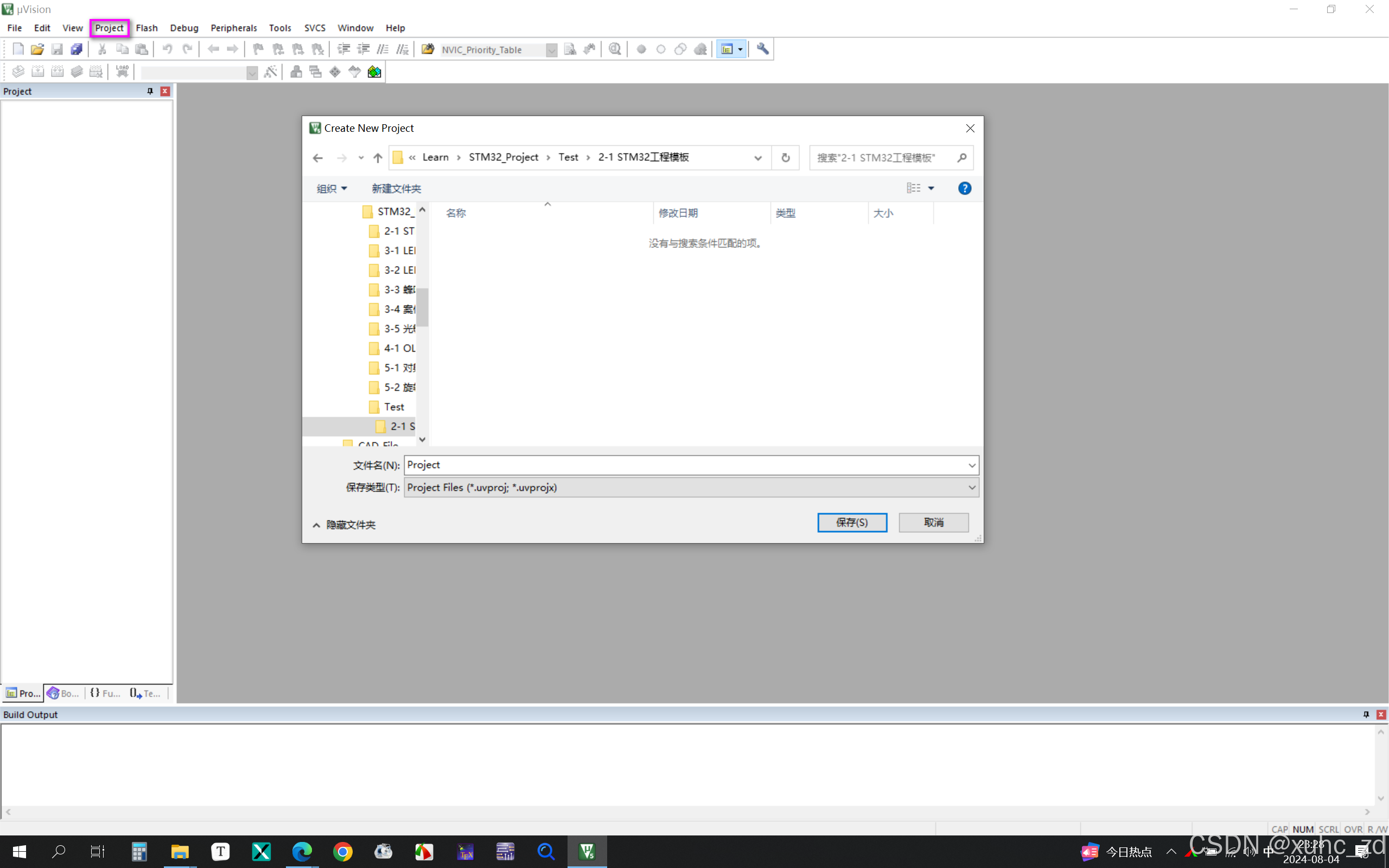
Task: Close the Build Output panel
Action: point(1381,714)
